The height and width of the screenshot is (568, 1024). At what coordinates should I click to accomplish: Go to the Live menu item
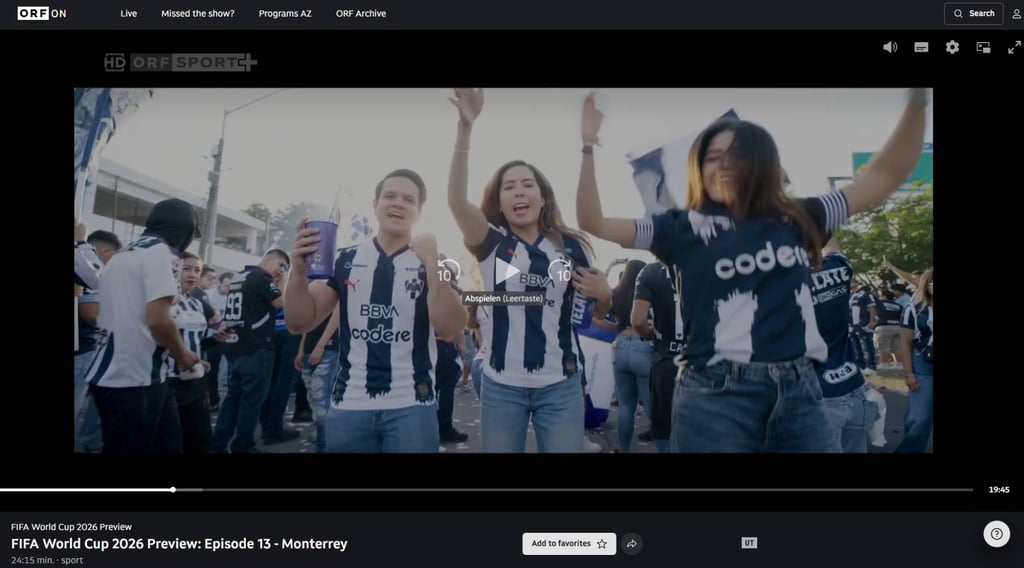point(129,13)
